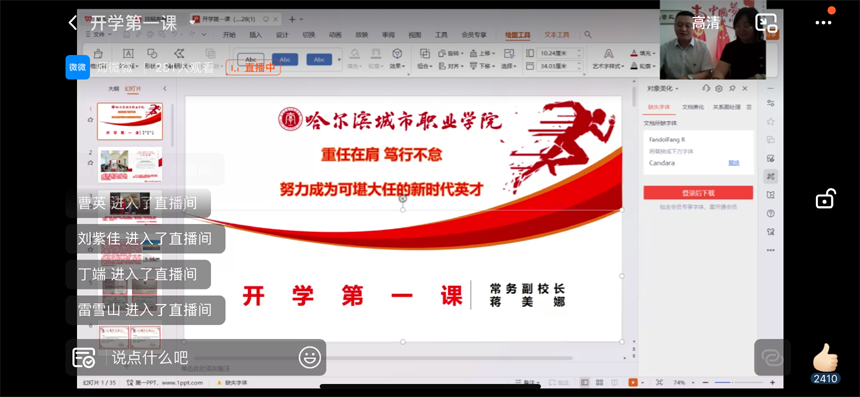Image resolution: width=860 pixels, height=397 pixels.
Task: Open the 视图 ribbon tab
Action: click(x=415, y=35)
